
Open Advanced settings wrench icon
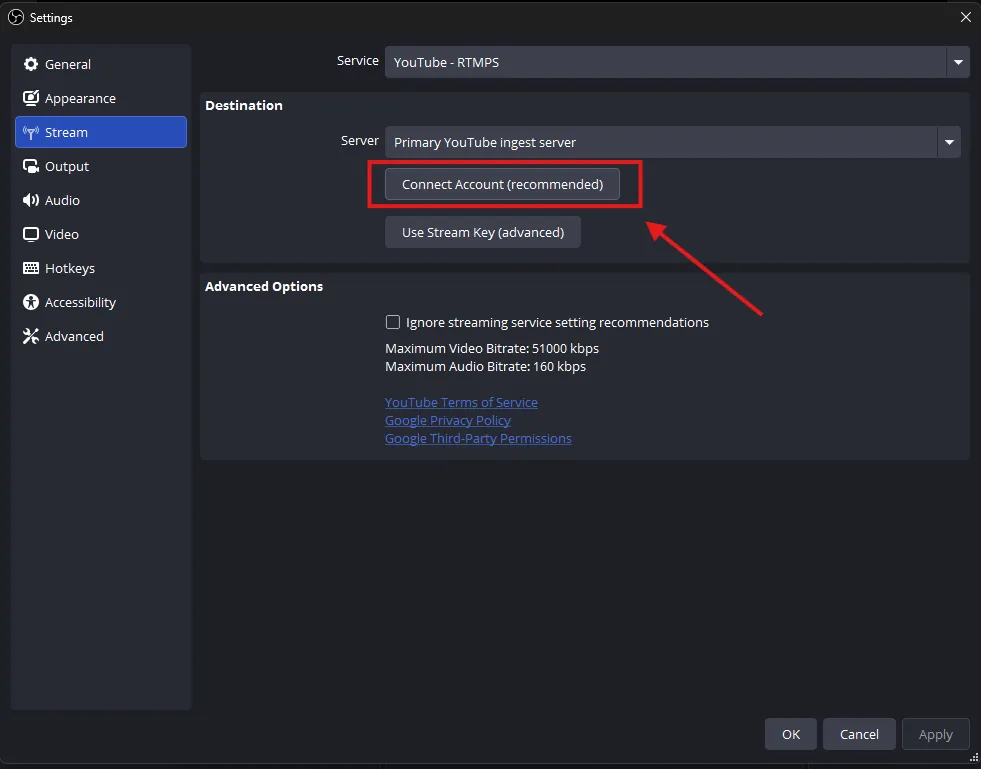[29, 336]
